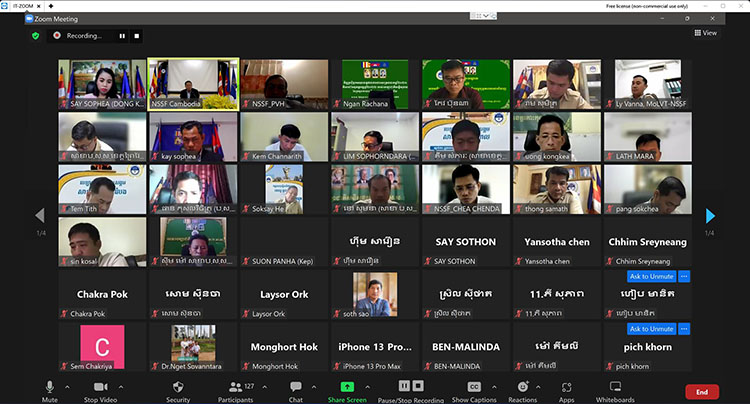Expand share screen options arrow
The width and height of the screenshot is (750, 404).
click(x=367, y=387)
